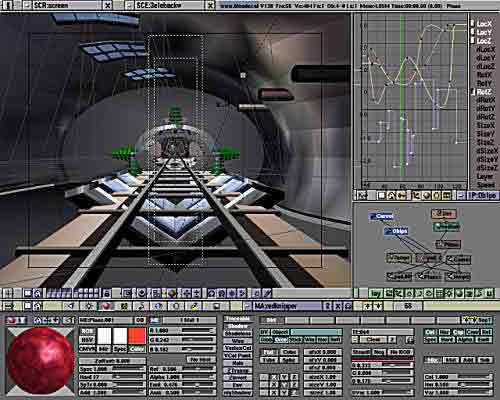Click the view buttons camera icon in header
The width and height of the screenshot is (500, 400).
(70, 306)
